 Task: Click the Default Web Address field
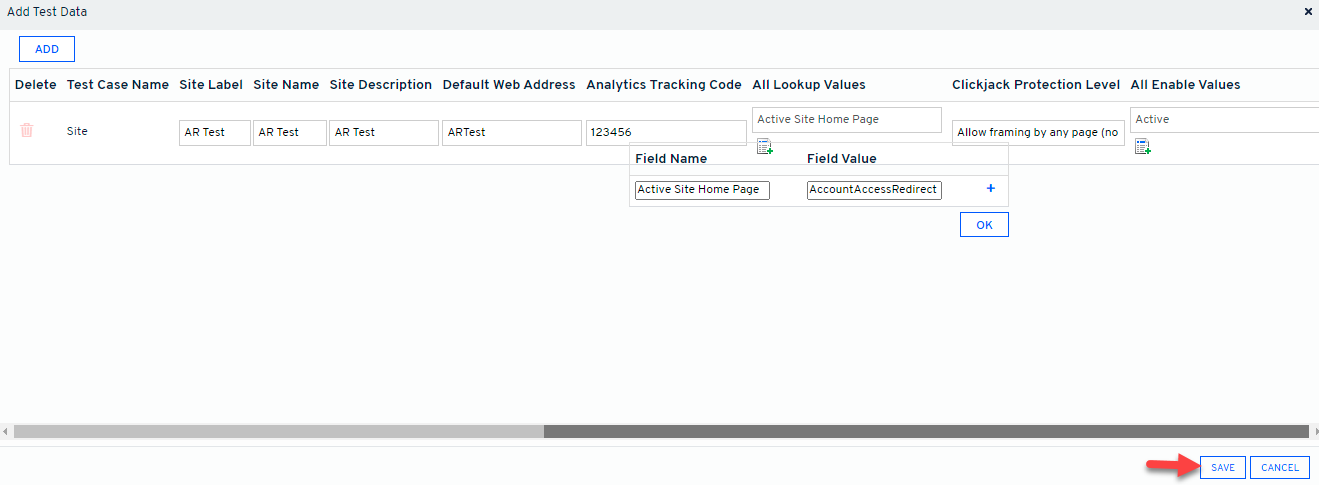(511, 133)
